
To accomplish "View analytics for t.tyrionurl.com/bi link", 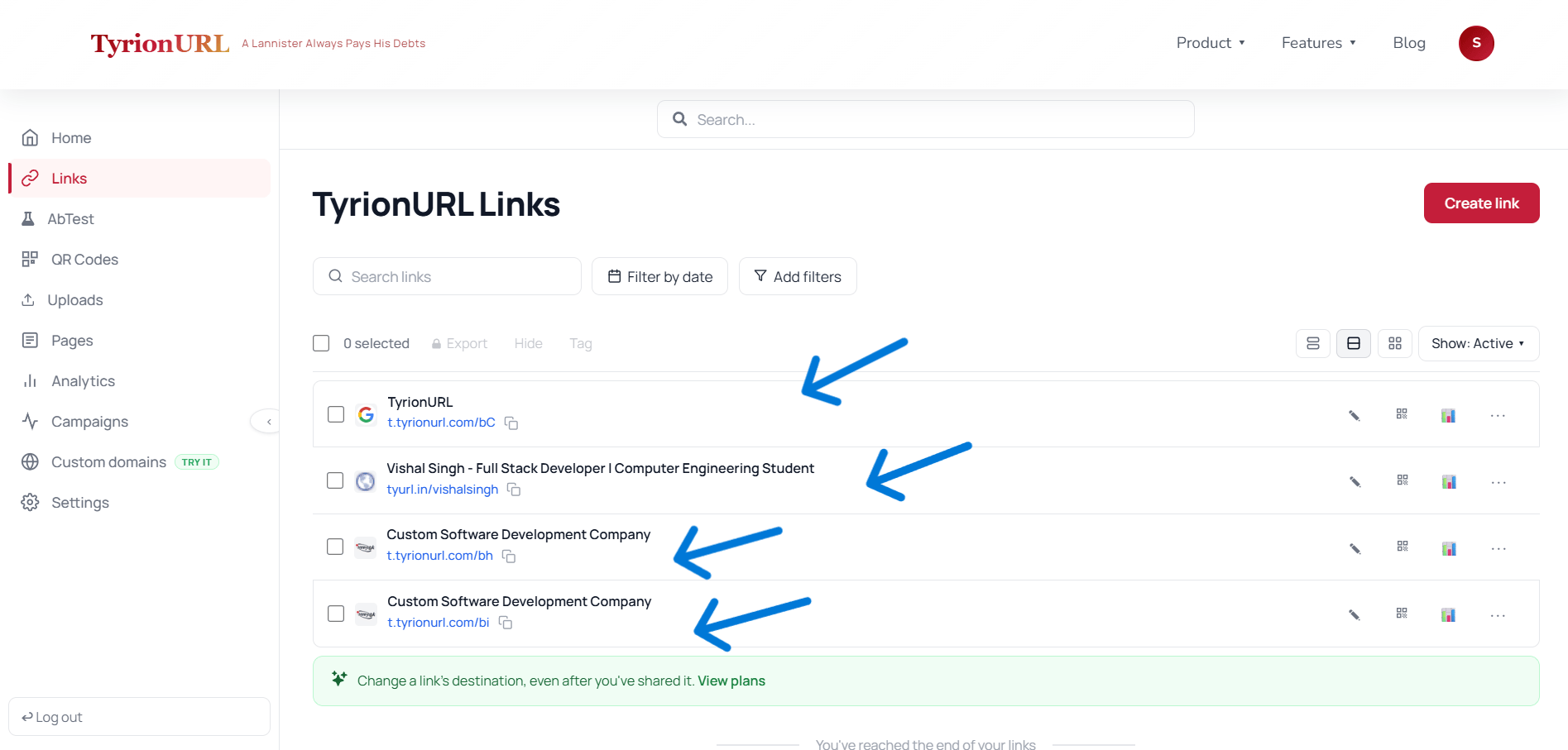I will point(1448,614).
